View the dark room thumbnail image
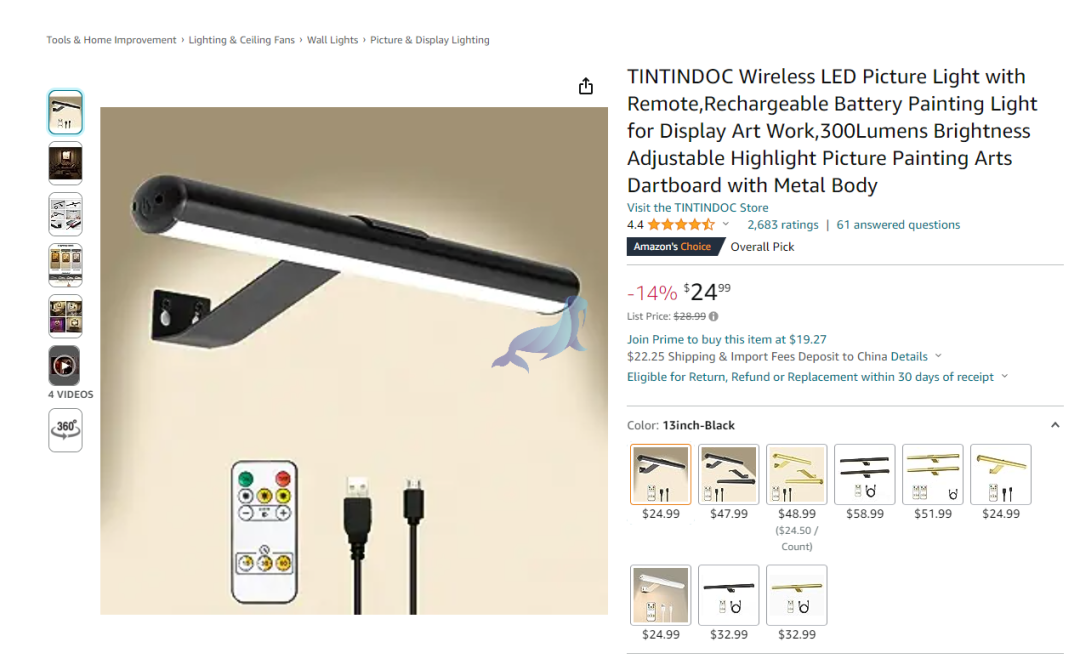Image resolution: width=1080 pixels, height=670 pixels. (65, 163)
